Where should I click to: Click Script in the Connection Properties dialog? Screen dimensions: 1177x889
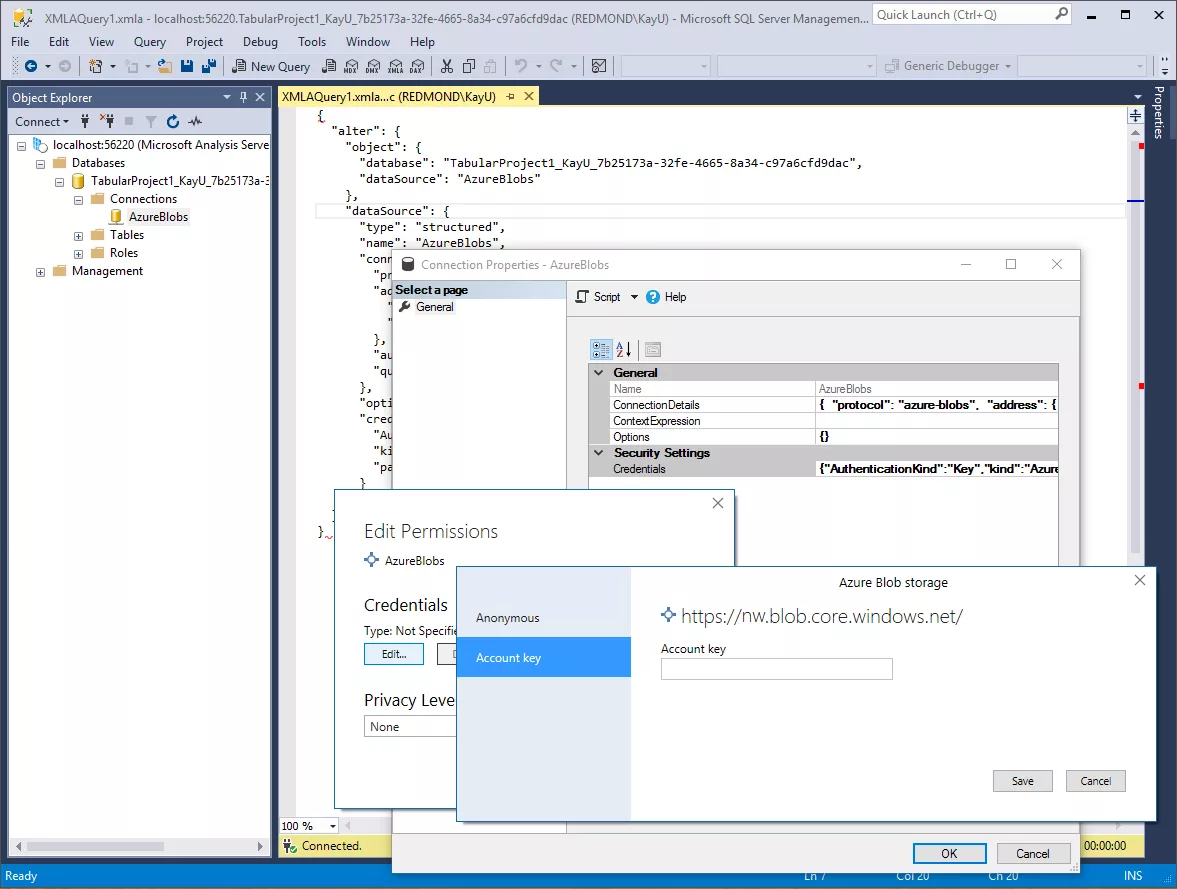598,297
